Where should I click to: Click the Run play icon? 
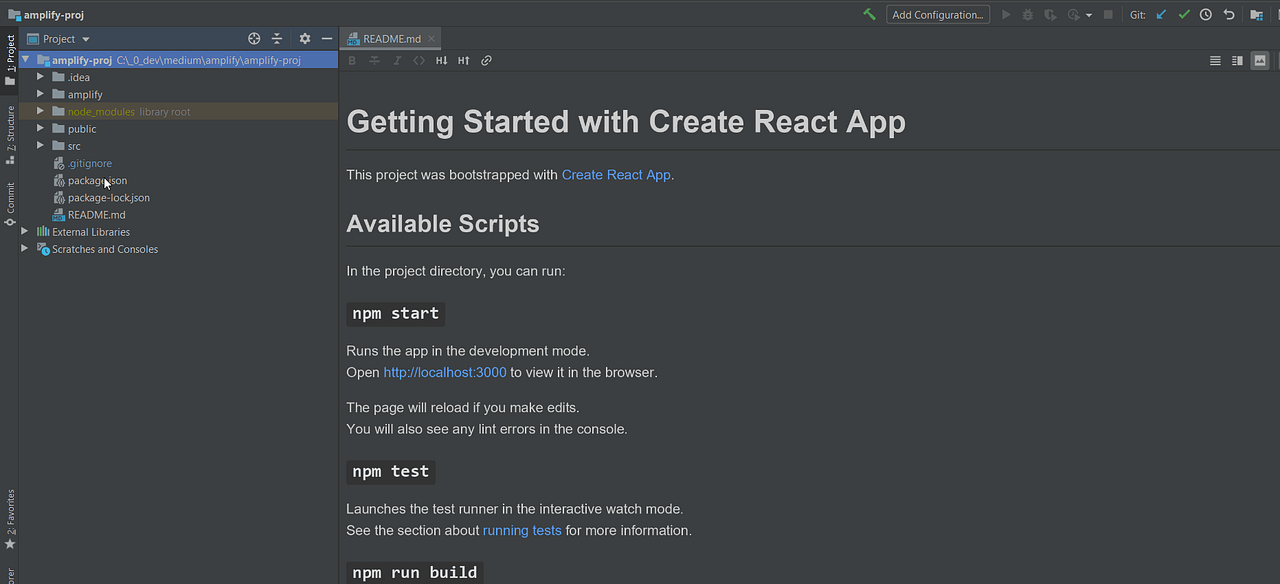click(1006, 15)
